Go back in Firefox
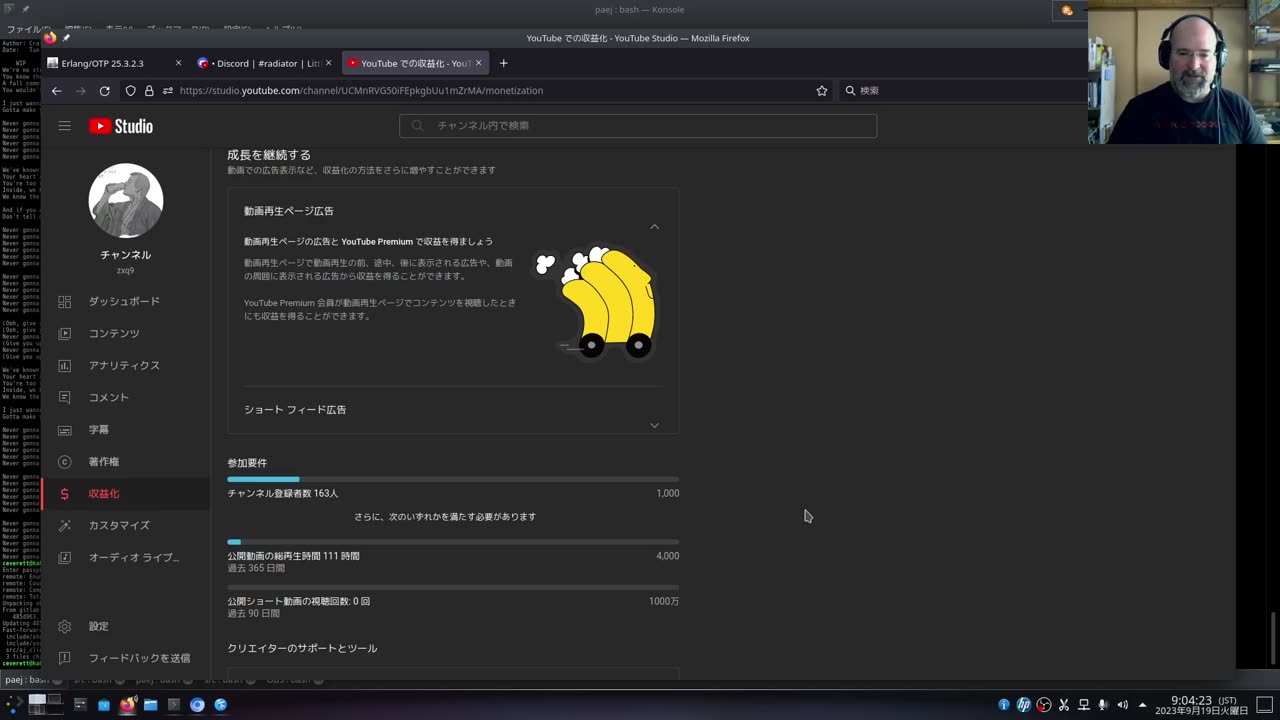The height and width of the screenshot is (720, 1280). pyautogui.click(x=56, y=90)
